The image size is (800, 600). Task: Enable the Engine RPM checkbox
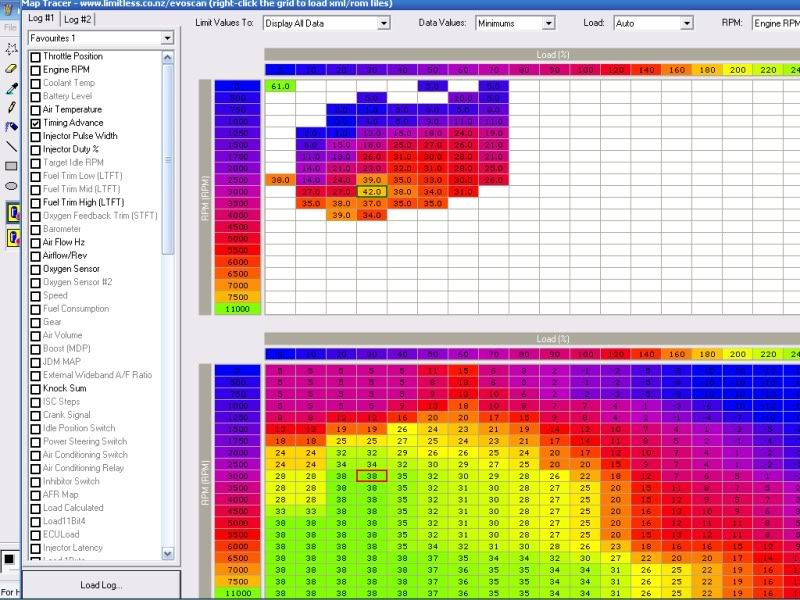coord(35,70)
